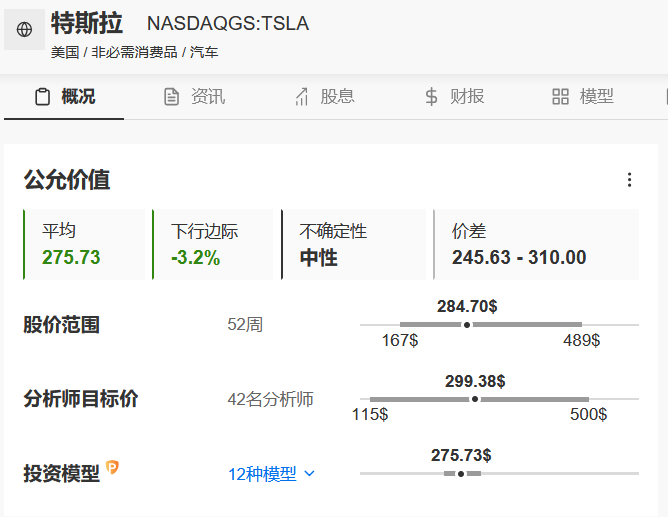
Task: Click the 美国 breadcrumb link
Action: click(65, 52)
